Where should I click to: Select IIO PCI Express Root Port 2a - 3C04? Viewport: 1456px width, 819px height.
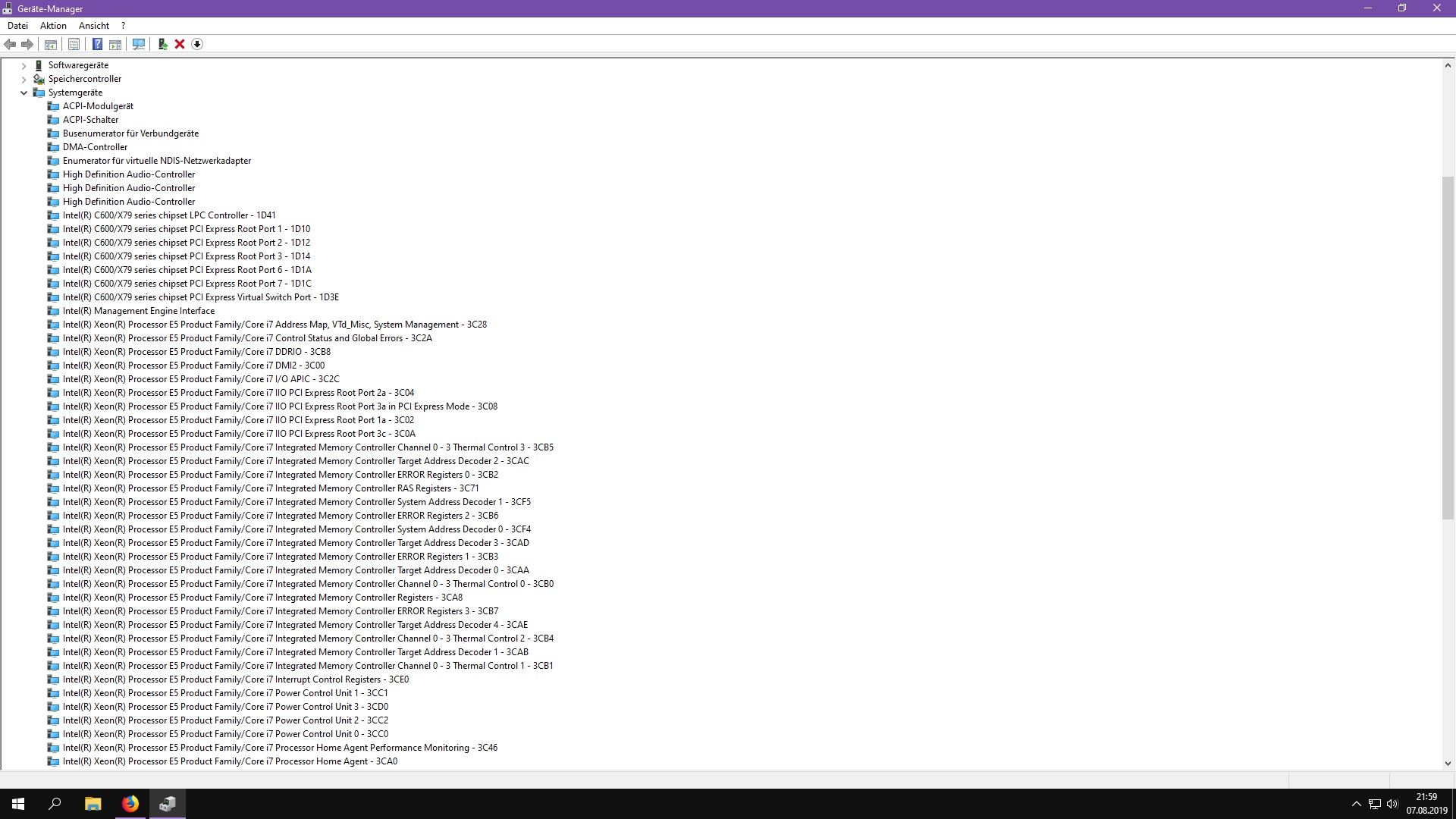[238, 393]
